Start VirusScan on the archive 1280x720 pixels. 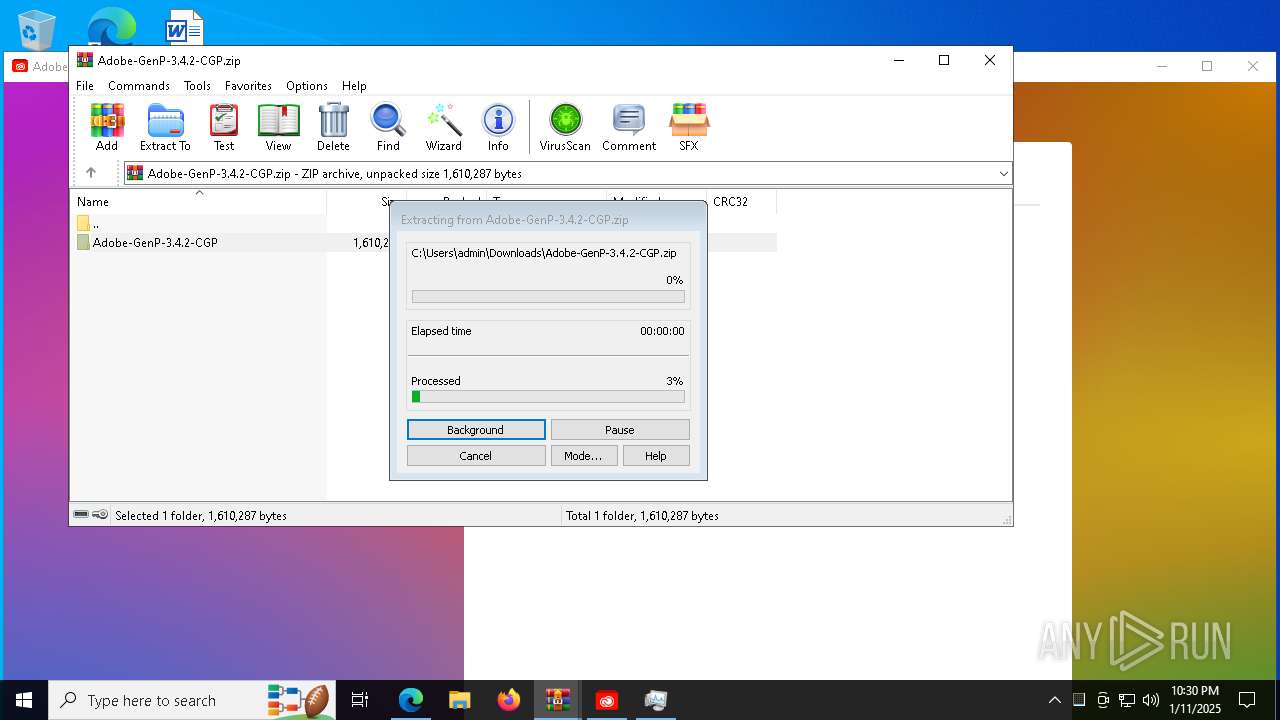[565, 127]
